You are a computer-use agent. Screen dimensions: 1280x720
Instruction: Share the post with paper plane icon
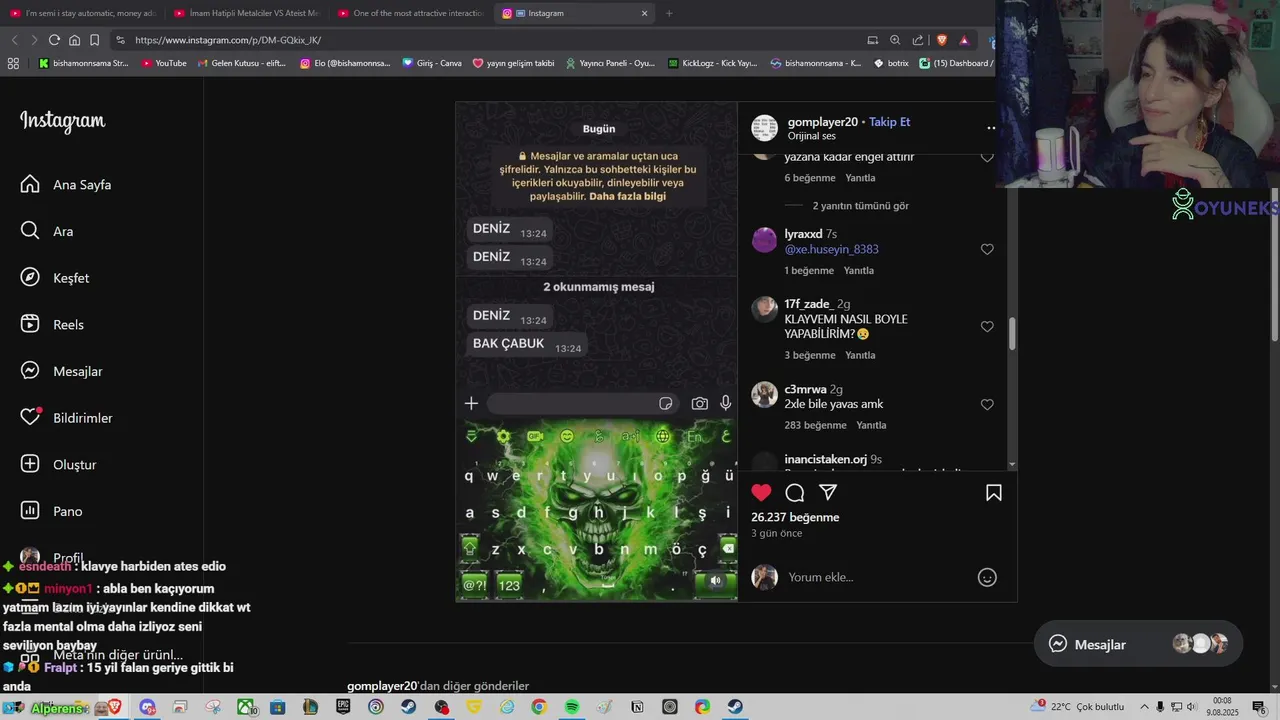[x=828, y=492]
